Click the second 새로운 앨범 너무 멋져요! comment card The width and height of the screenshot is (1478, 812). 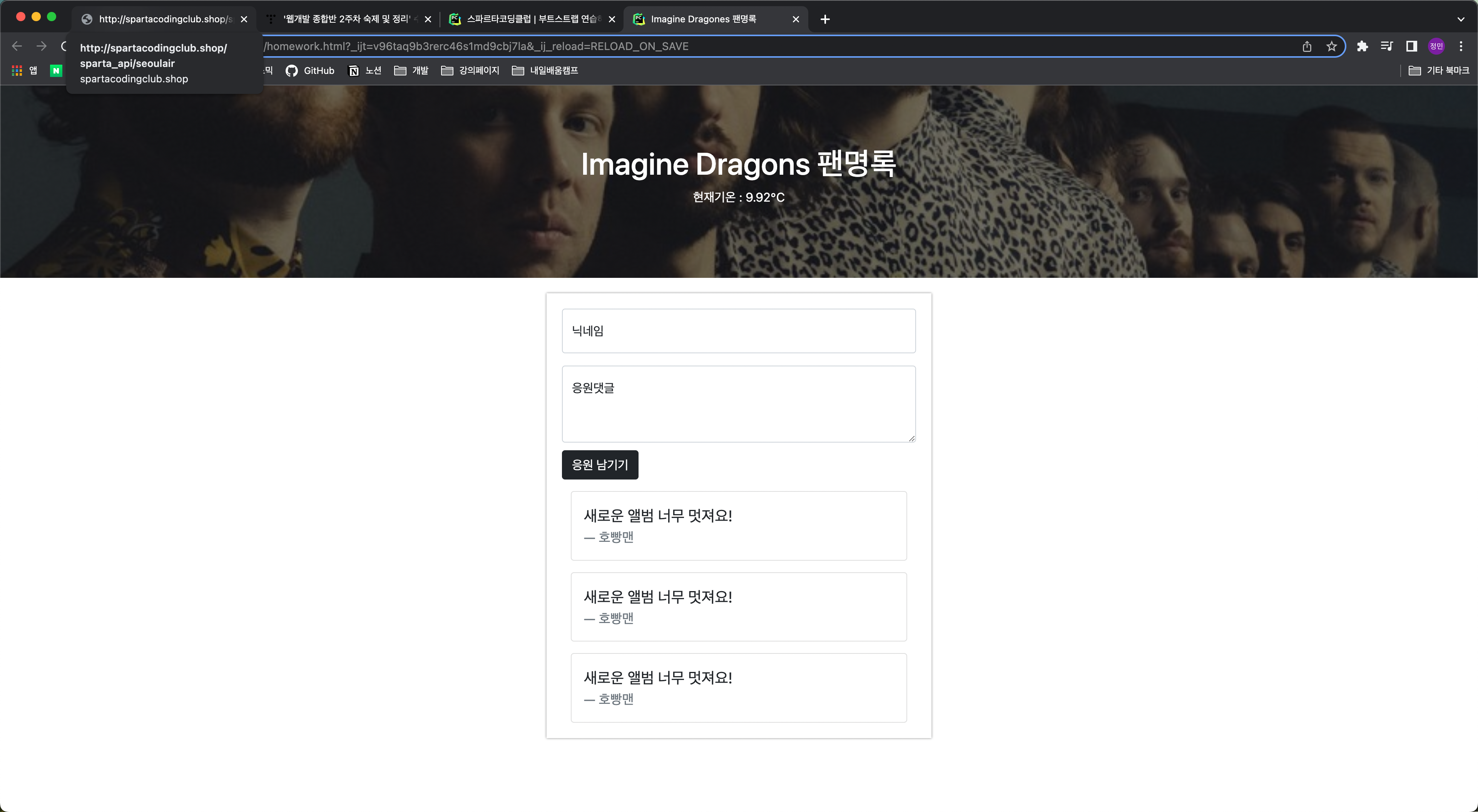[739, 606]
